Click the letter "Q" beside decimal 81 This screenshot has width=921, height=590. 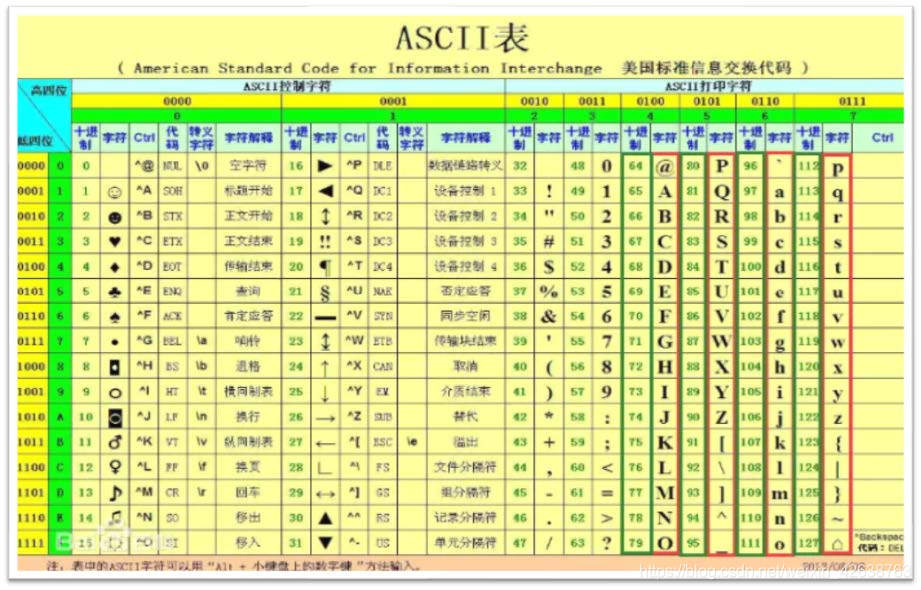tap(721, 192)
